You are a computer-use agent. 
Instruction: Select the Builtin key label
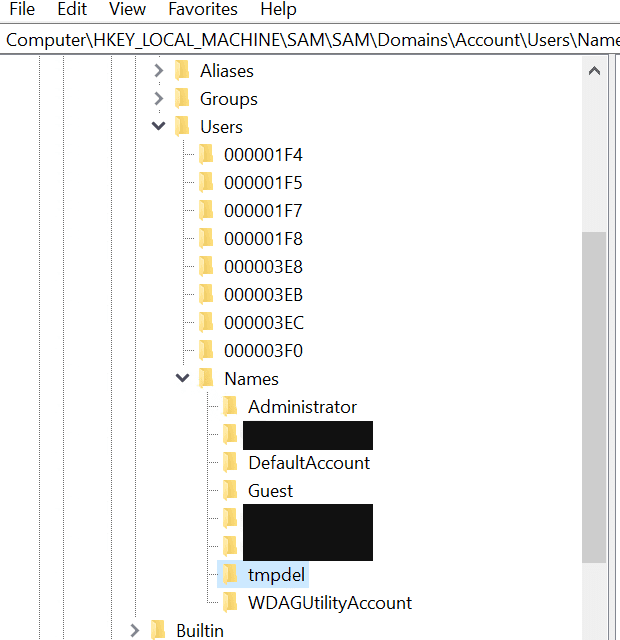pos(200,631)
